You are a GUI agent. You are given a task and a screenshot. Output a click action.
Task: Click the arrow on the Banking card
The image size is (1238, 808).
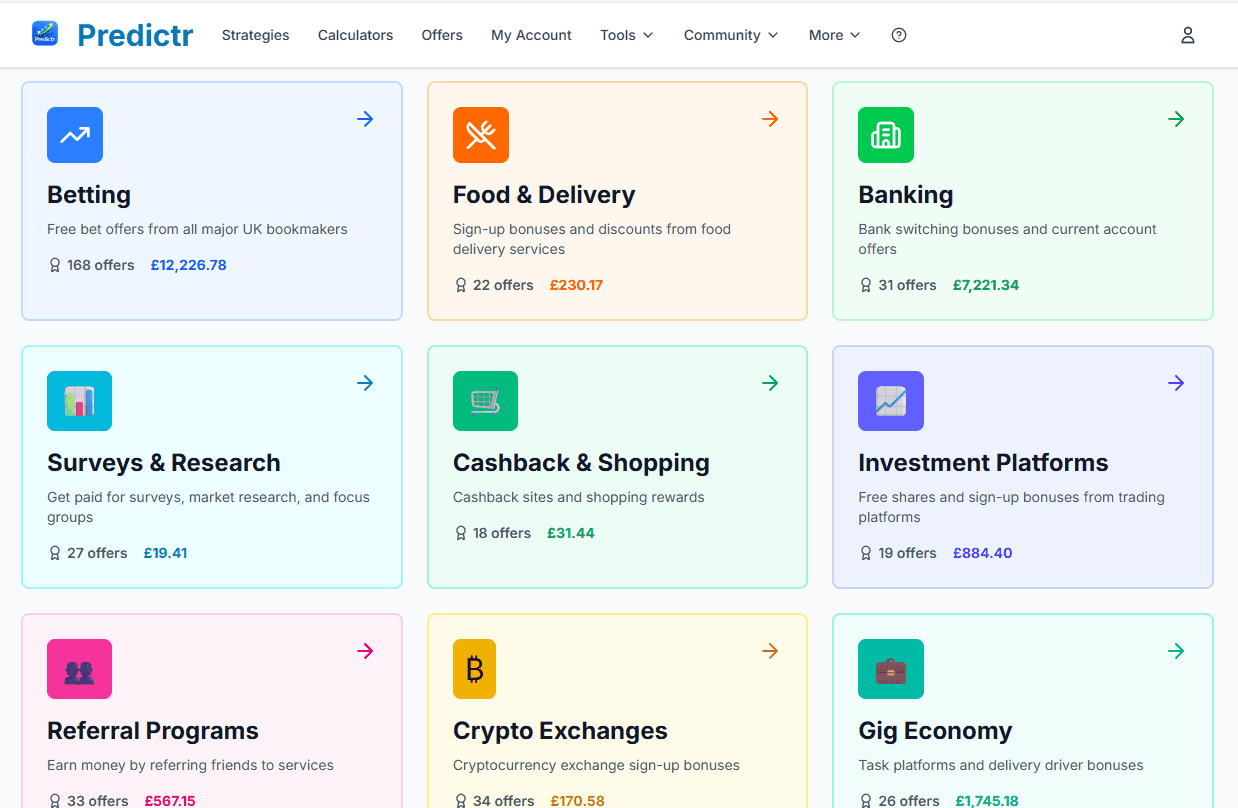click(1176, 119)
